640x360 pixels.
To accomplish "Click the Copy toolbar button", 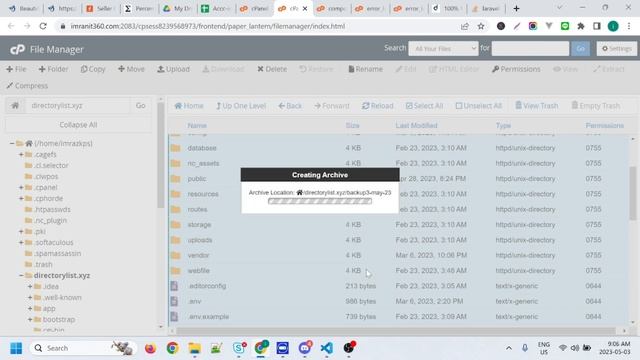I will [93, 69].
